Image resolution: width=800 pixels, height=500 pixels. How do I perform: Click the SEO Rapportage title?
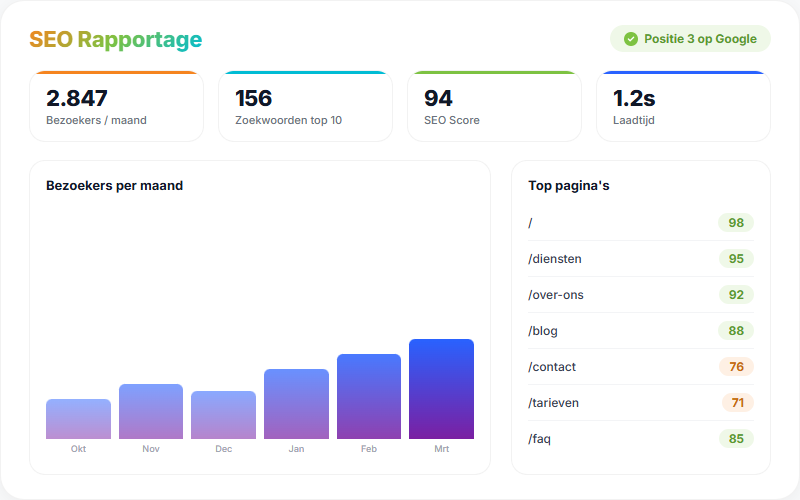point(115,40)
